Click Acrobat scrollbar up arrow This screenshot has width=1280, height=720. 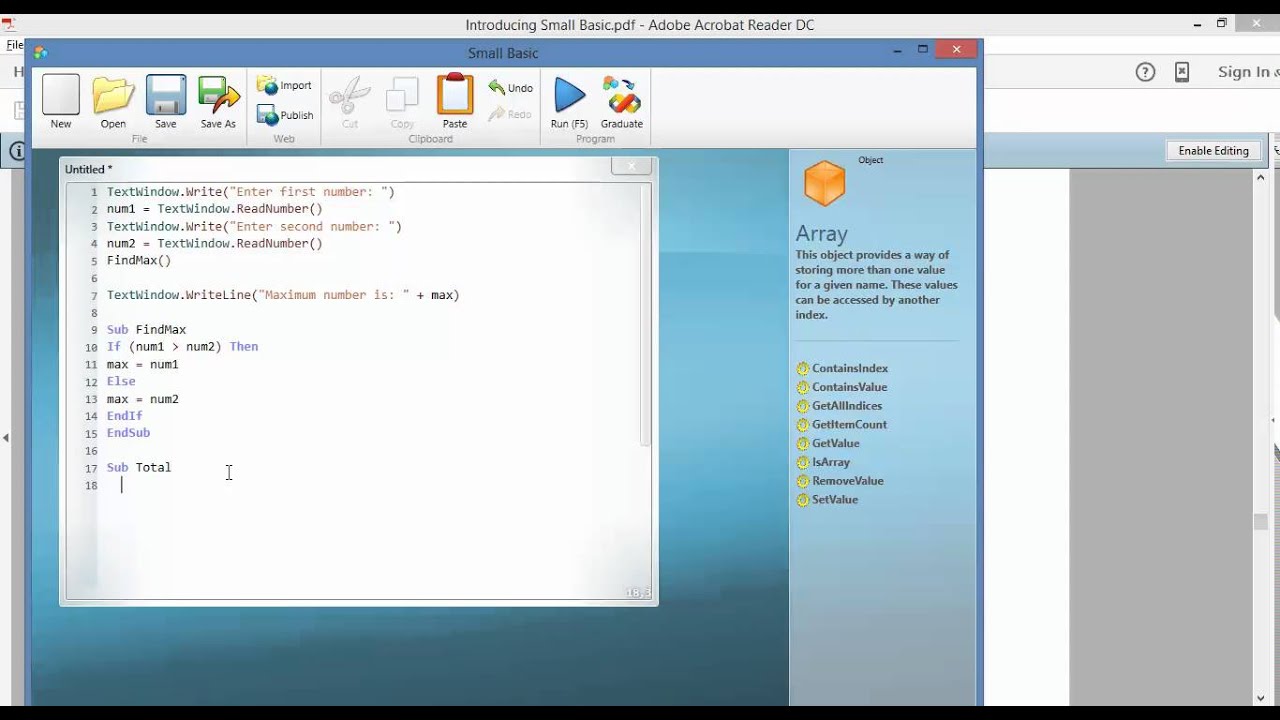pos(1261,177)
